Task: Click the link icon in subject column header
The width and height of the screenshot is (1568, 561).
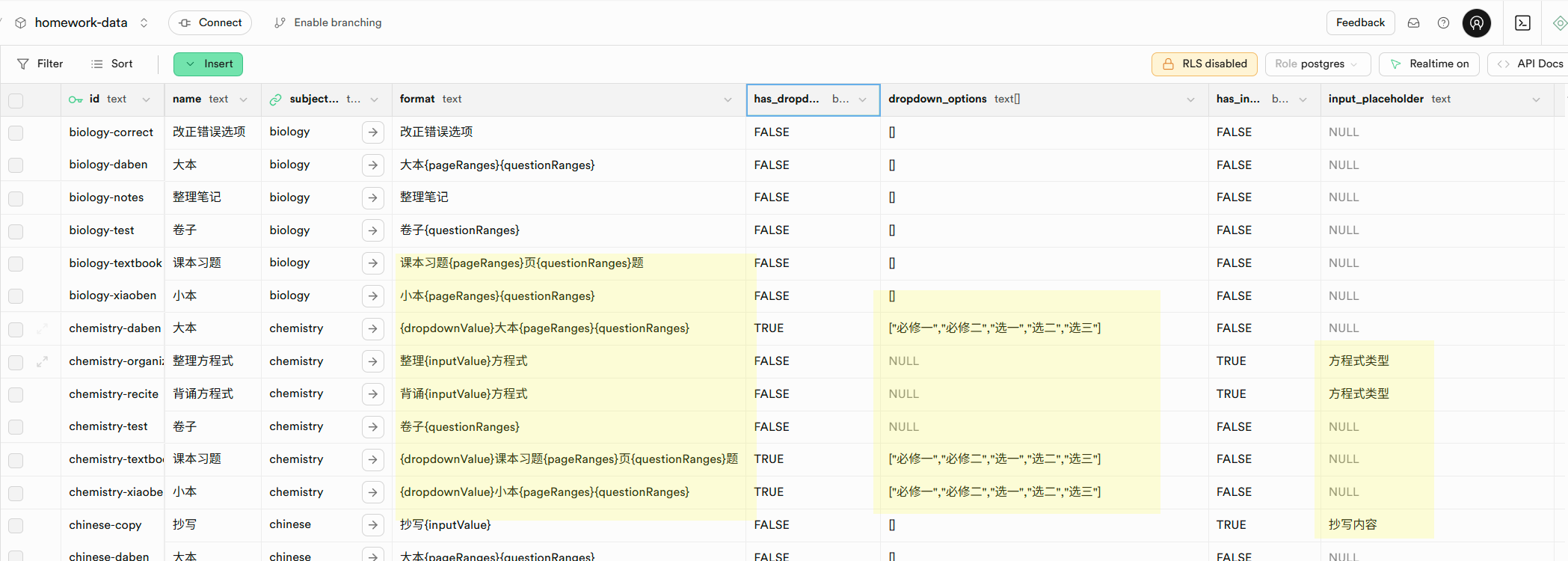Action: (276, 99)
